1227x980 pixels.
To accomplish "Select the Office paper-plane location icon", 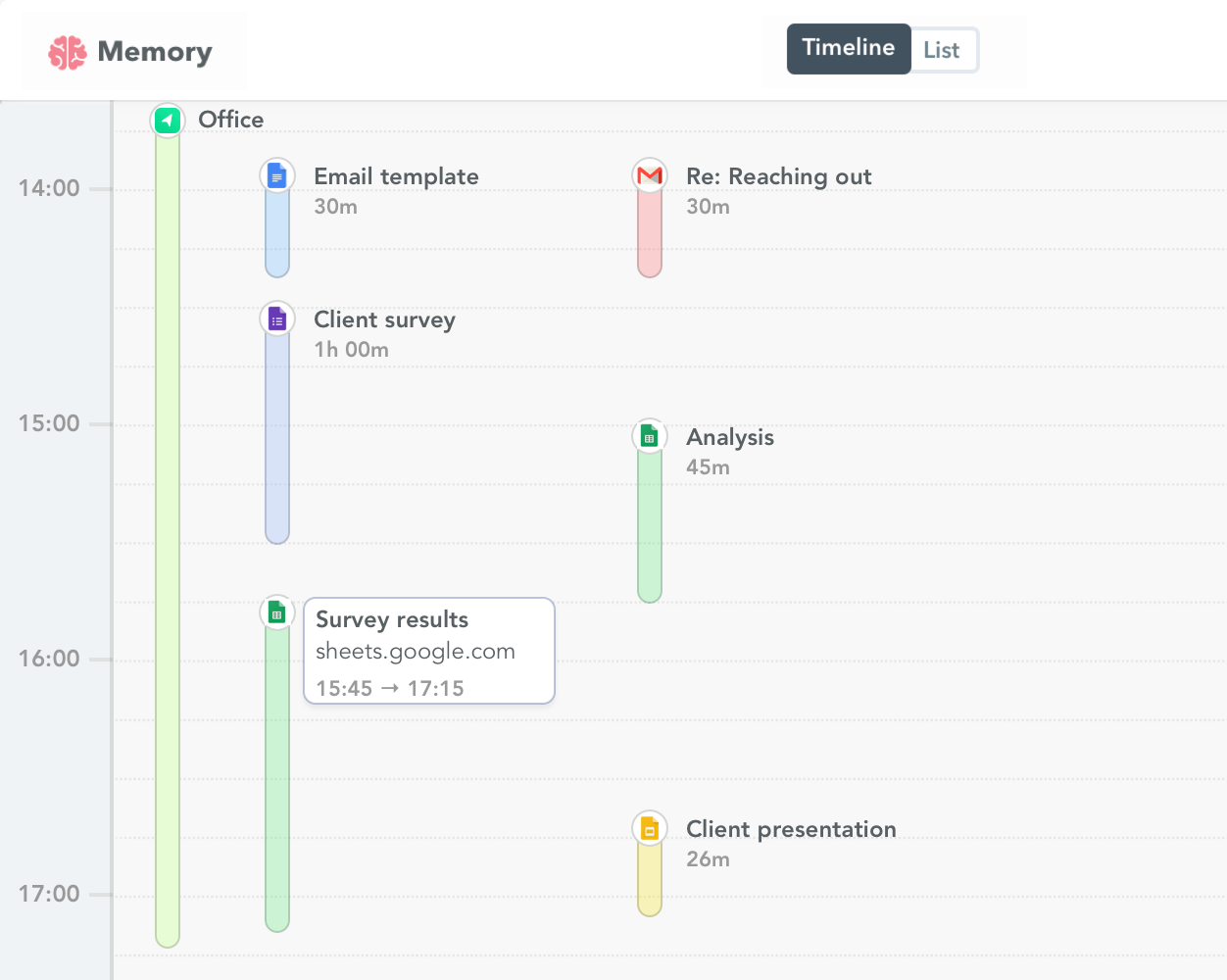I will tap(167, 120).
